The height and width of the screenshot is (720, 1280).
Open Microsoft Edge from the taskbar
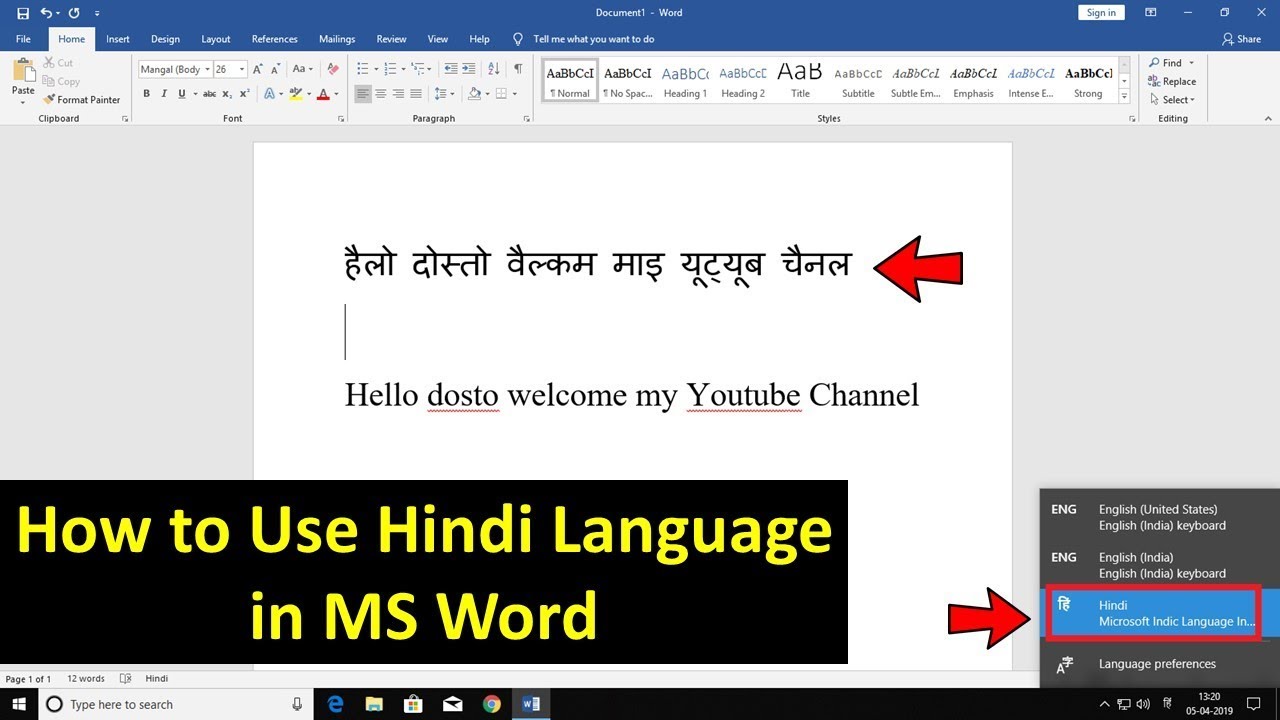point(335,704)
